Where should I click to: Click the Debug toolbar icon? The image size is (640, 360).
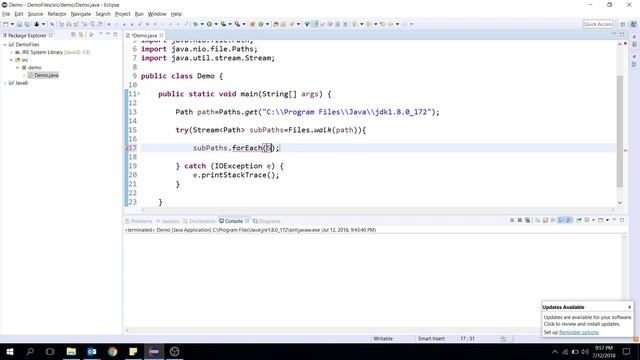(196, 24)
